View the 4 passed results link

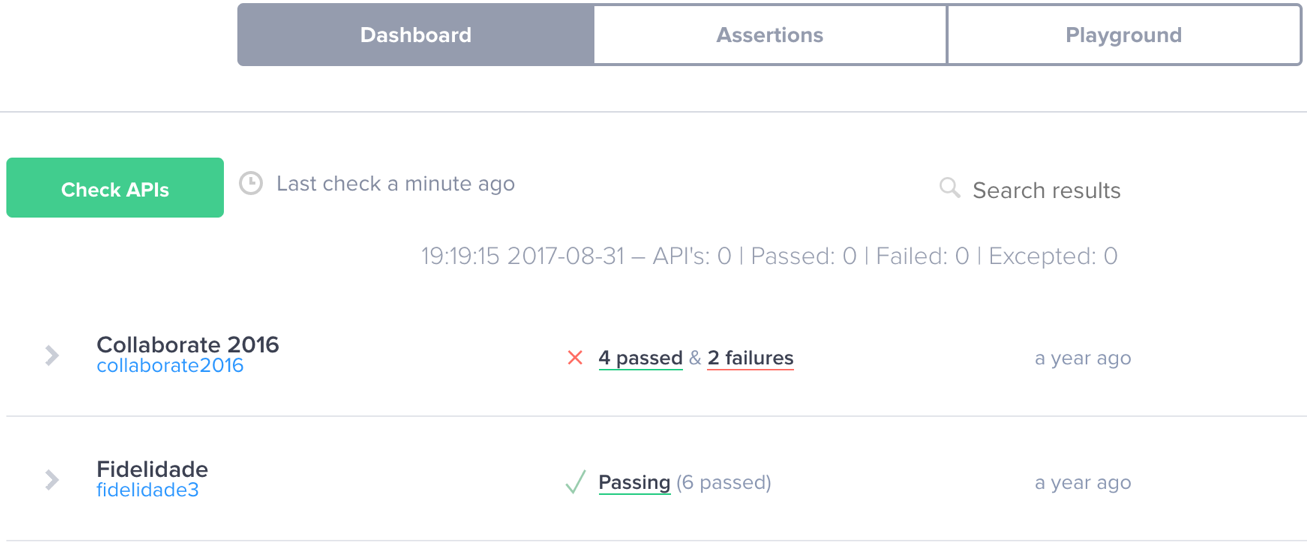coord(641,358)
